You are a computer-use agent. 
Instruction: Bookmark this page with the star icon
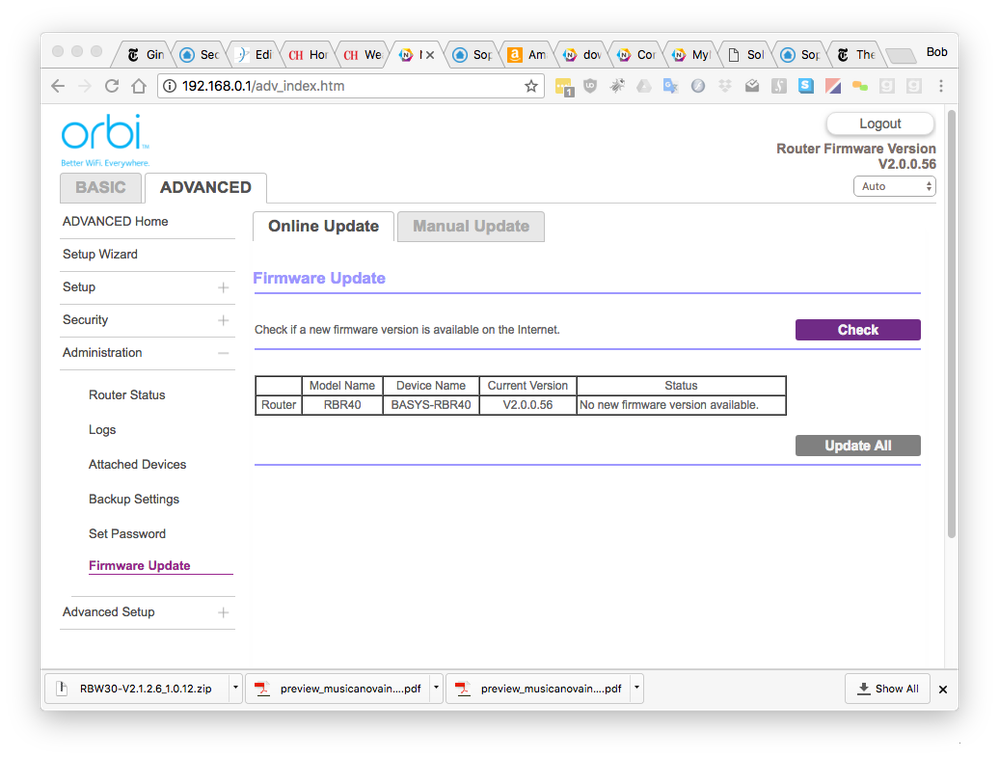tap(531, 86)
